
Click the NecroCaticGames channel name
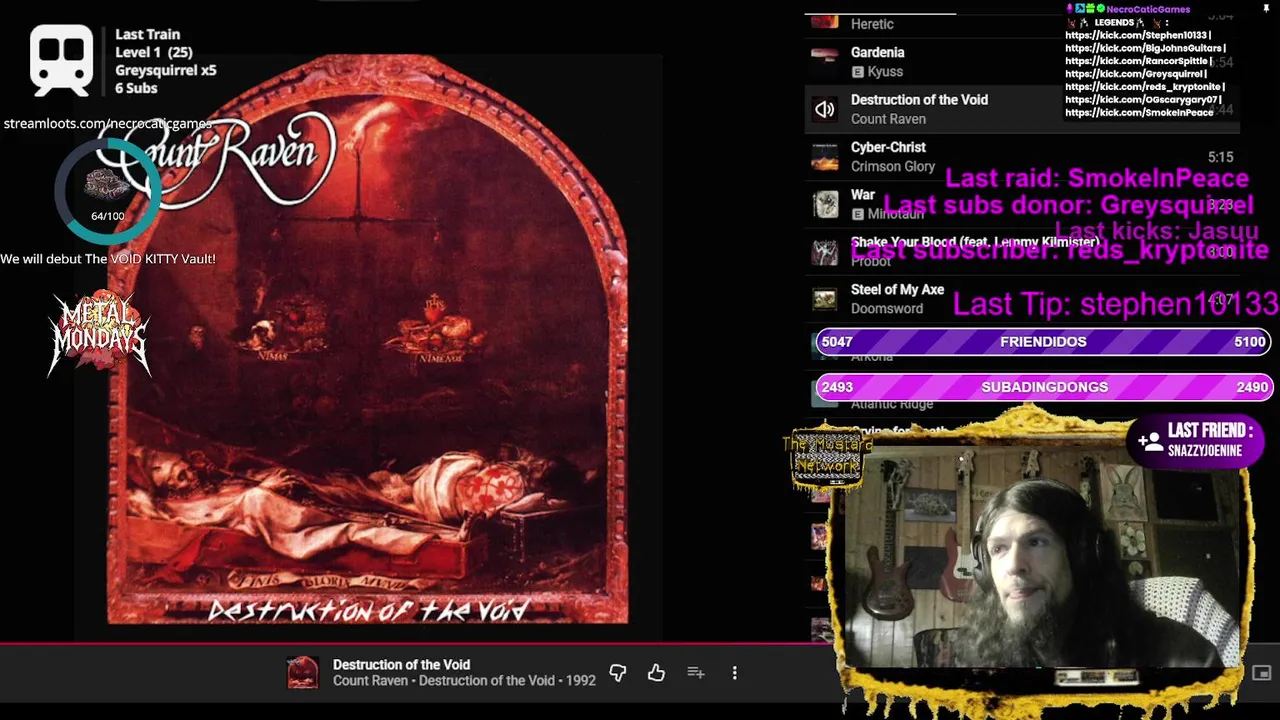click(1148, 9)
